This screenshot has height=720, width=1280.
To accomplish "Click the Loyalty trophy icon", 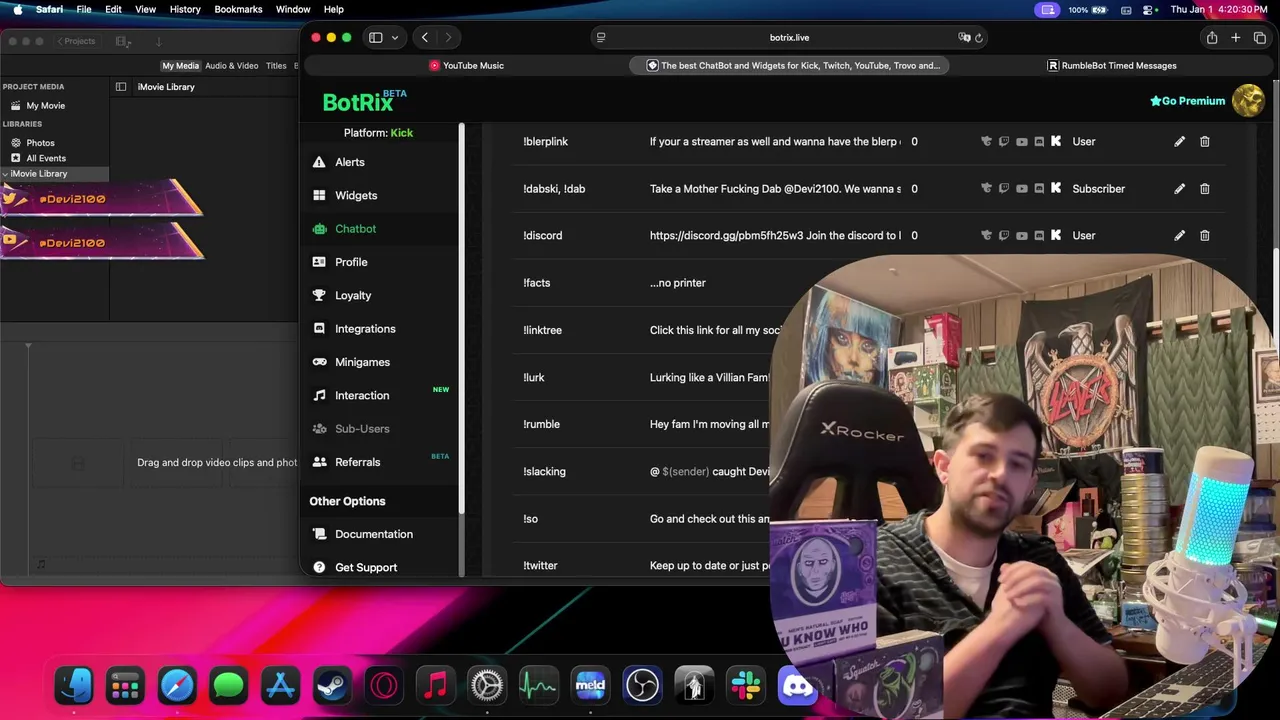I will (x=319, y=295).
